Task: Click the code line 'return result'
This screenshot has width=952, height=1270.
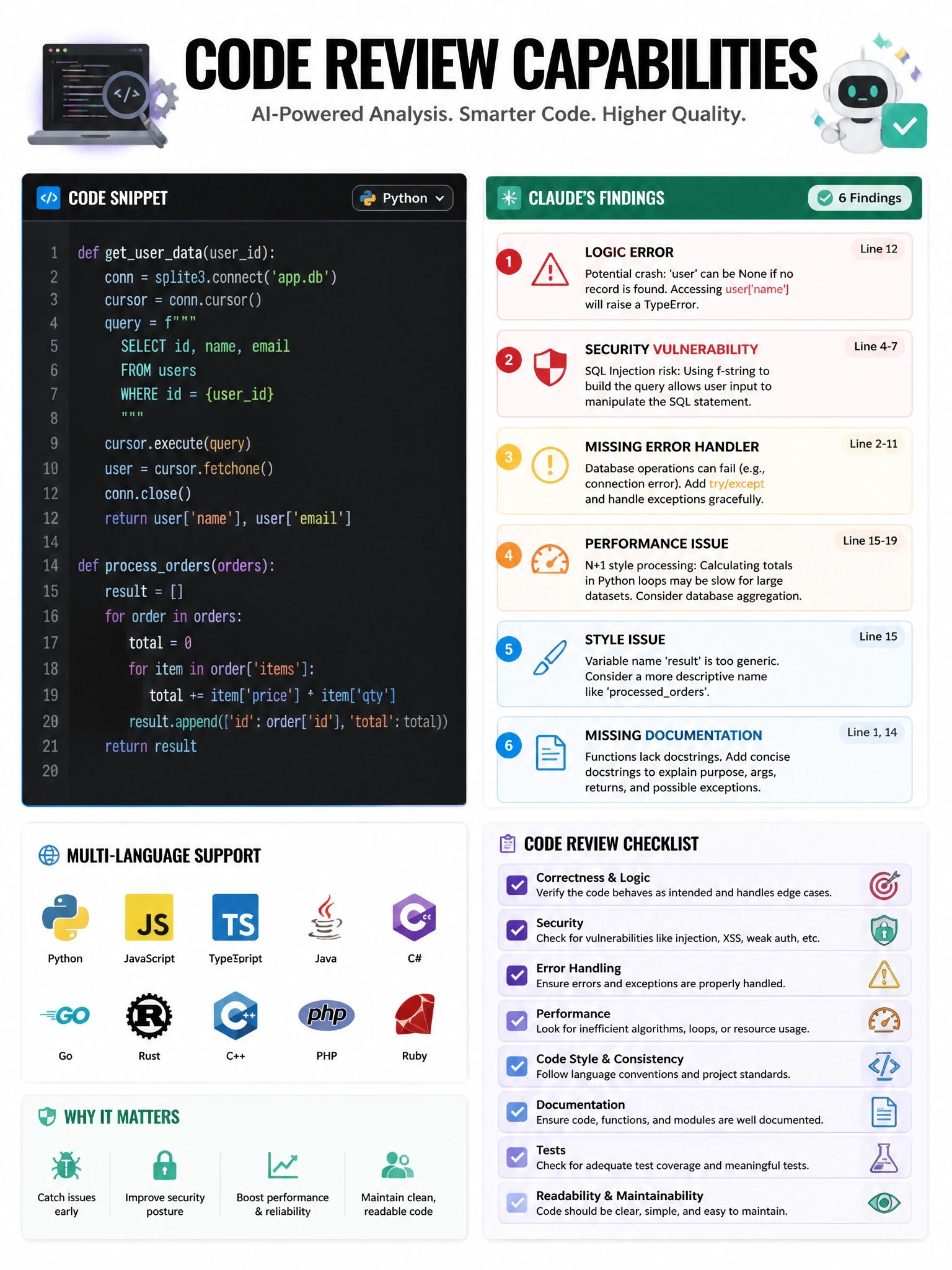Action: pos(151,747)
